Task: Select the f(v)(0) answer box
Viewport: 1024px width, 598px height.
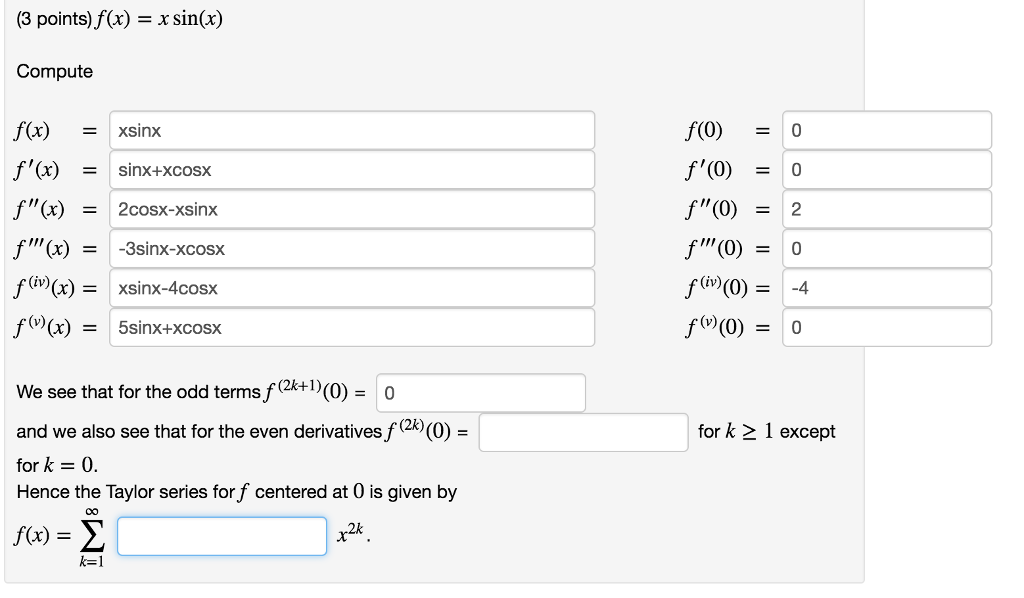Action: [885, 327]
